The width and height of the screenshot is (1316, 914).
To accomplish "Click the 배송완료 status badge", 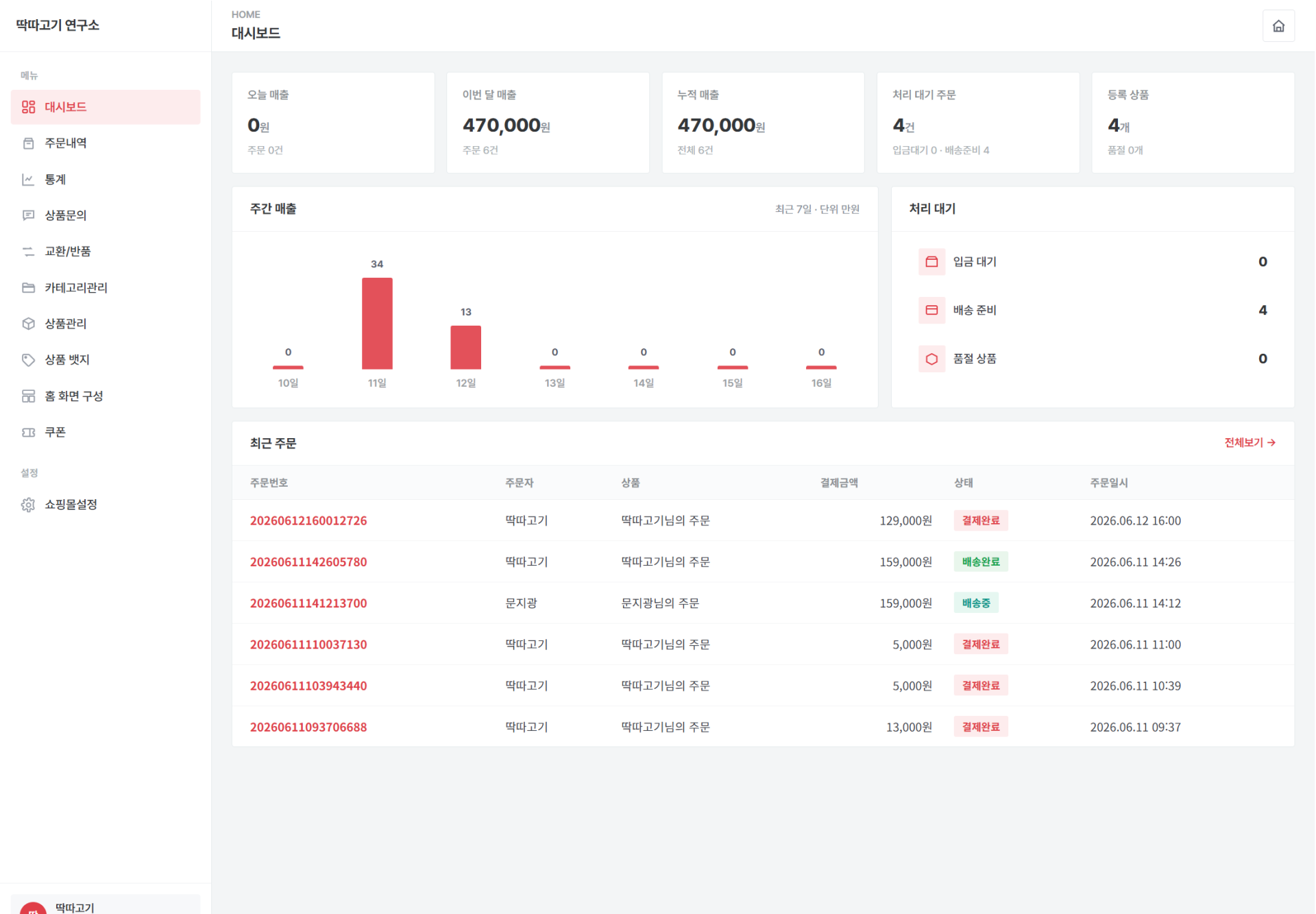I will tap(980, 562).
